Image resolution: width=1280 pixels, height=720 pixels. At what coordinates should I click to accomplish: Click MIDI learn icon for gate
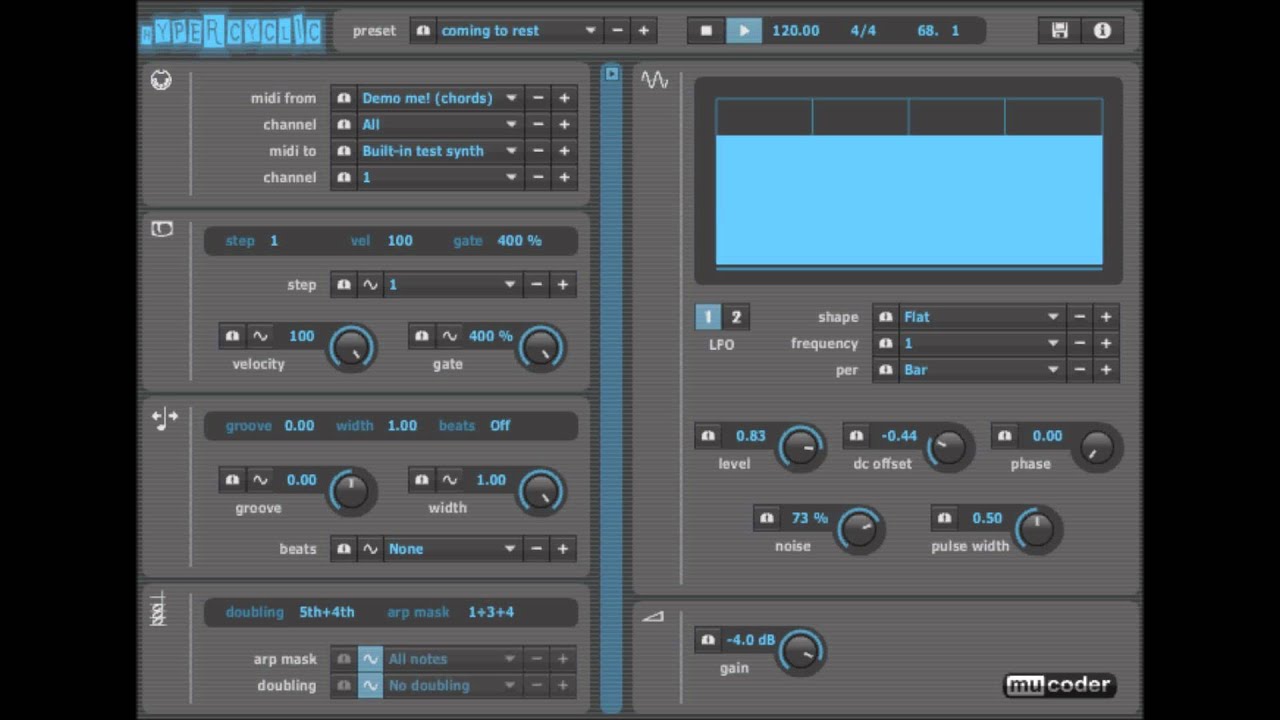click(x=422, y=336)
